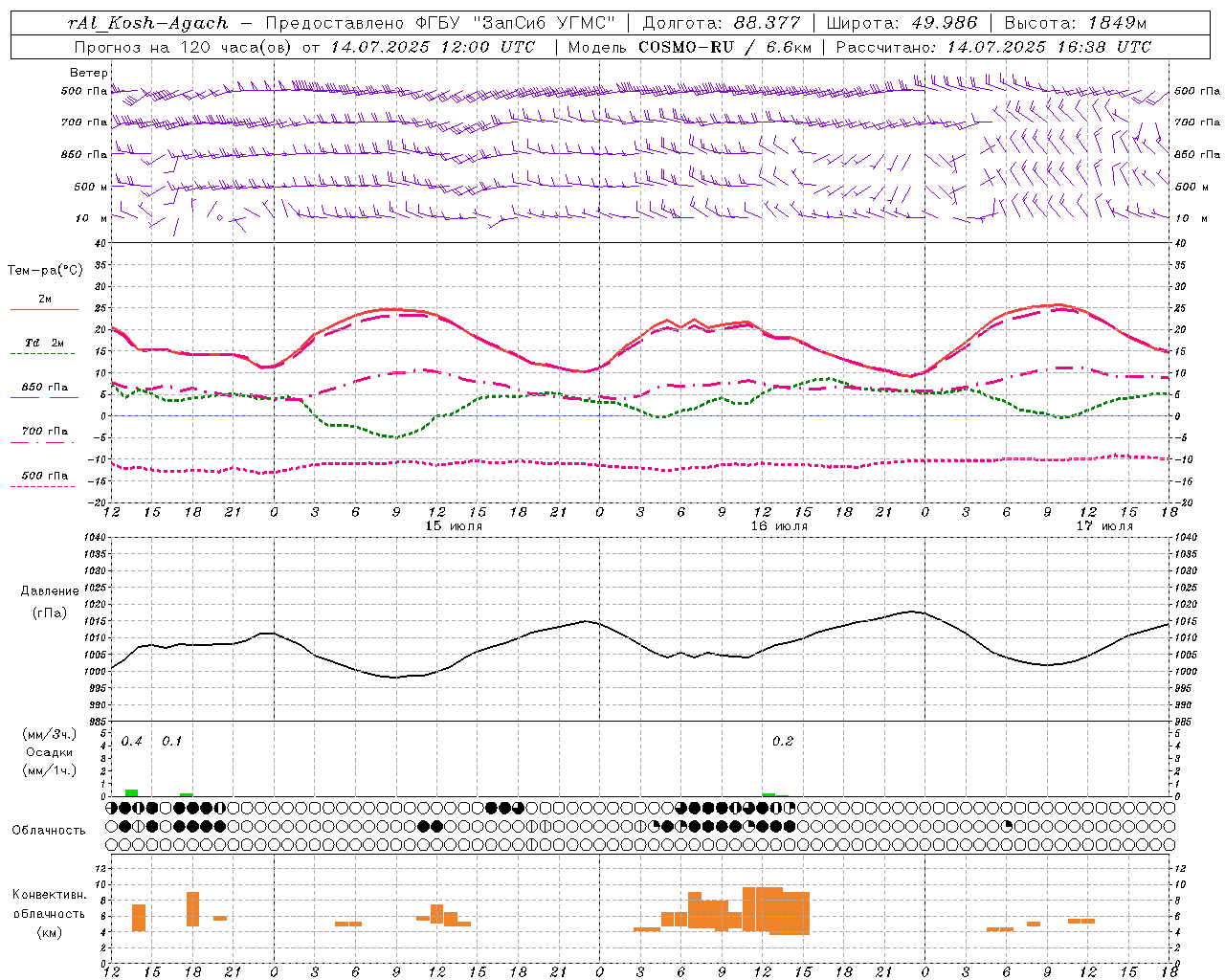Click the '16 июля' date label

pos(779,526)
